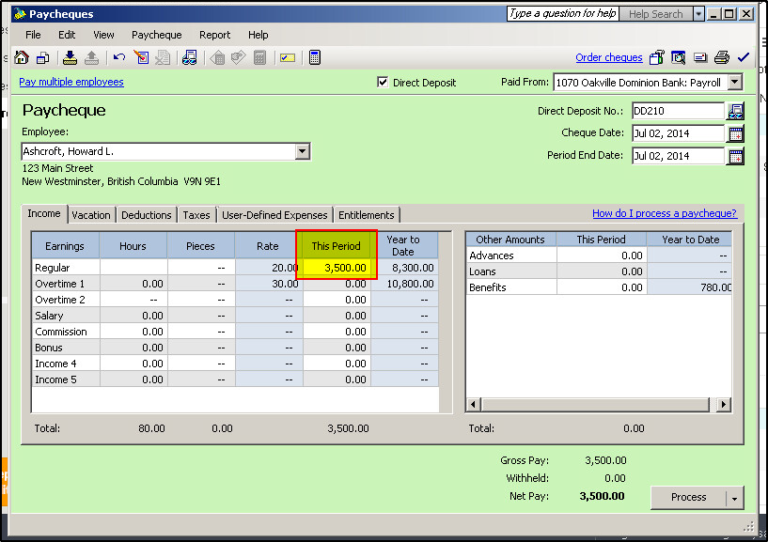Screen dimensions: 768x542
Task: Switch to the User-Defined Expenses tab
Action: point(274,215)
